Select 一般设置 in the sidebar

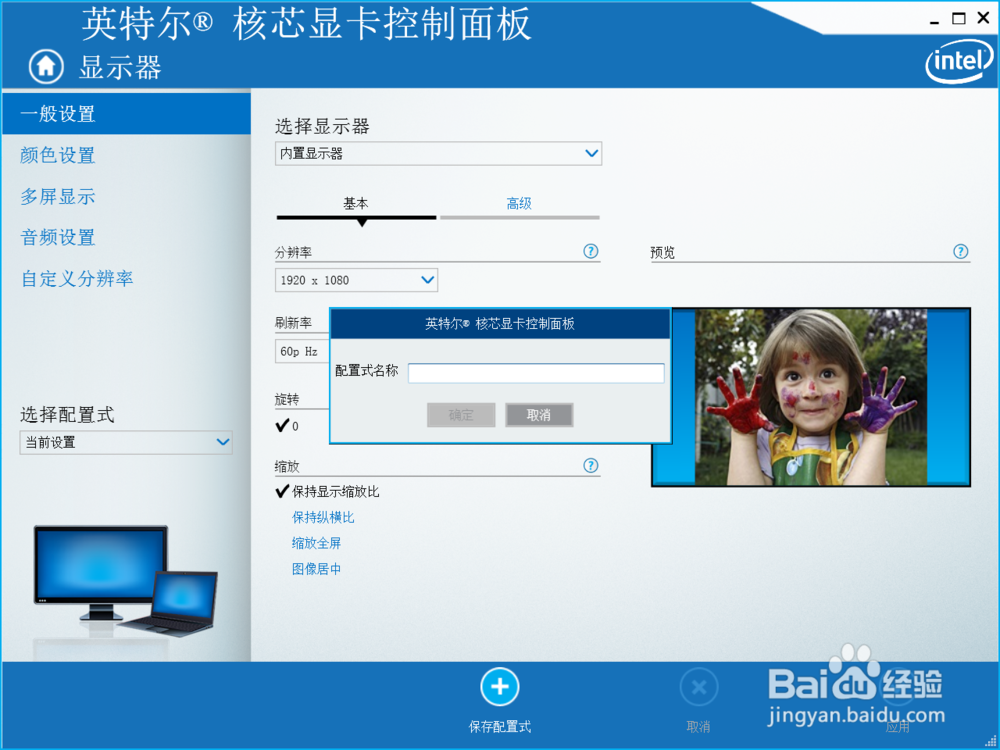tap(126, 114)
